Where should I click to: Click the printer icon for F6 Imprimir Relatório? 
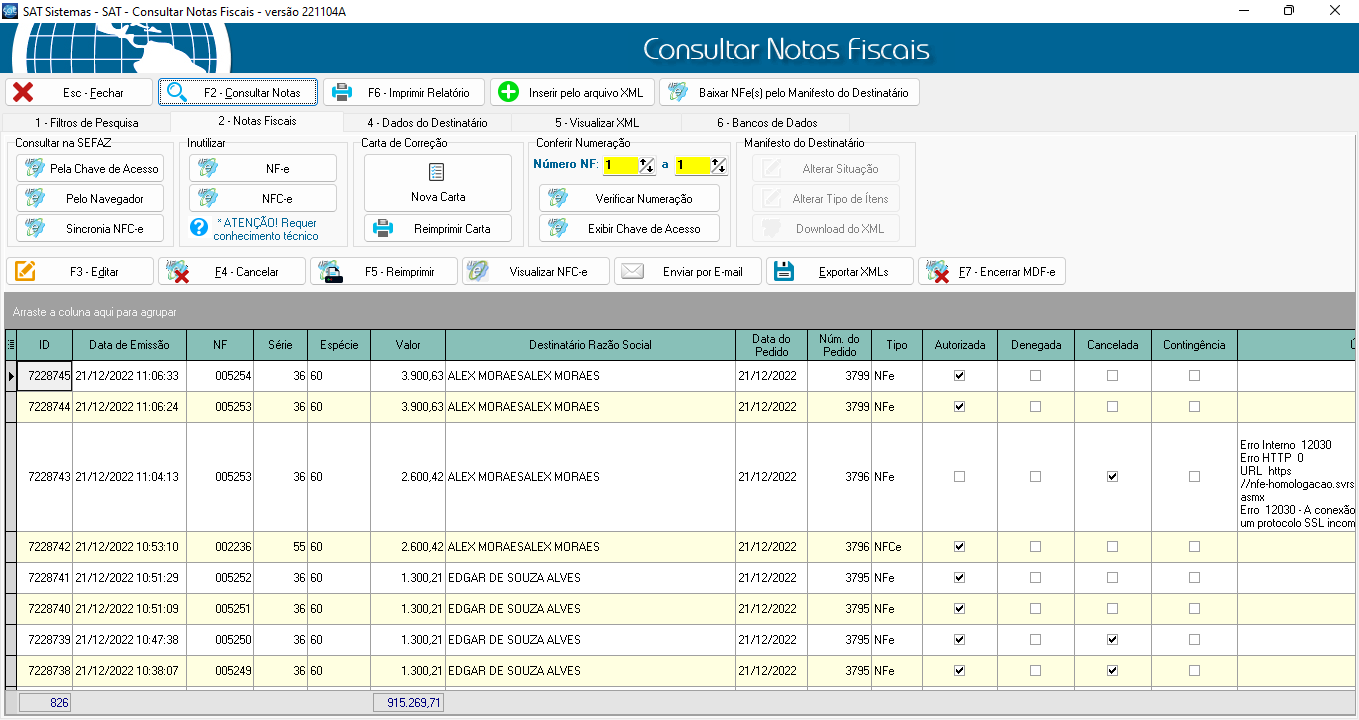[x=342, y=92]
